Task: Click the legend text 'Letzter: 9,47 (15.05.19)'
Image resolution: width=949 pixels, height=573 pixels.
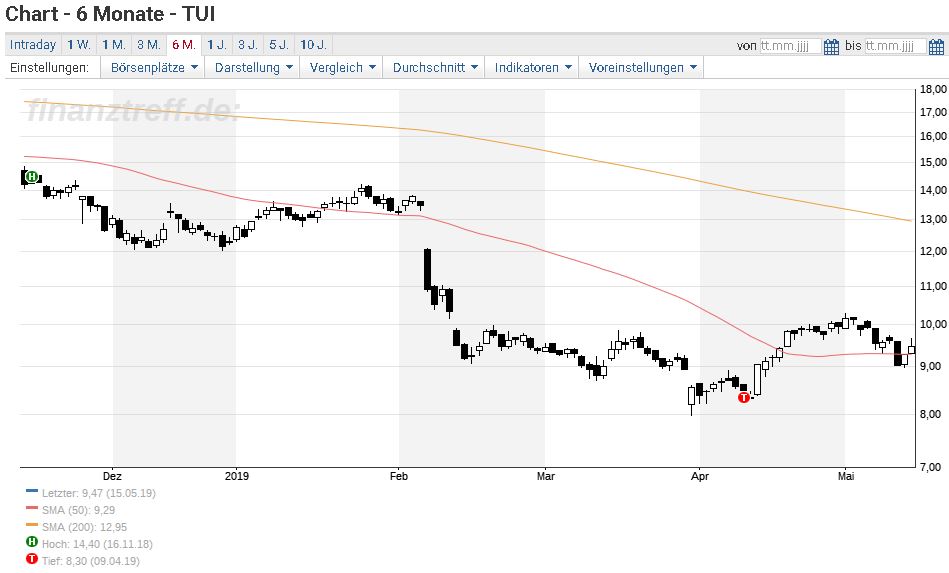Action: tap(99, 493)
